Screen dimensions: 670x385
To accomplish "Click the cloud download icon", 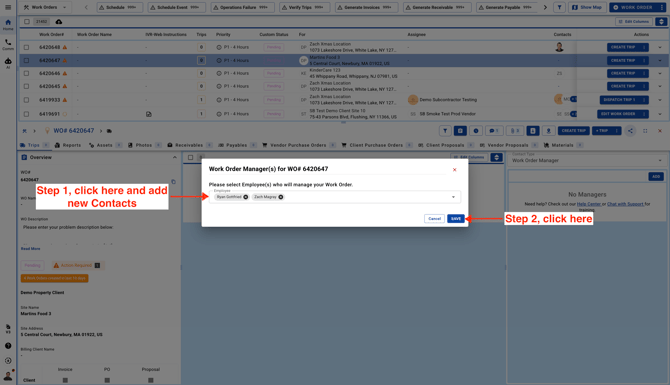I will click(59, 21).
